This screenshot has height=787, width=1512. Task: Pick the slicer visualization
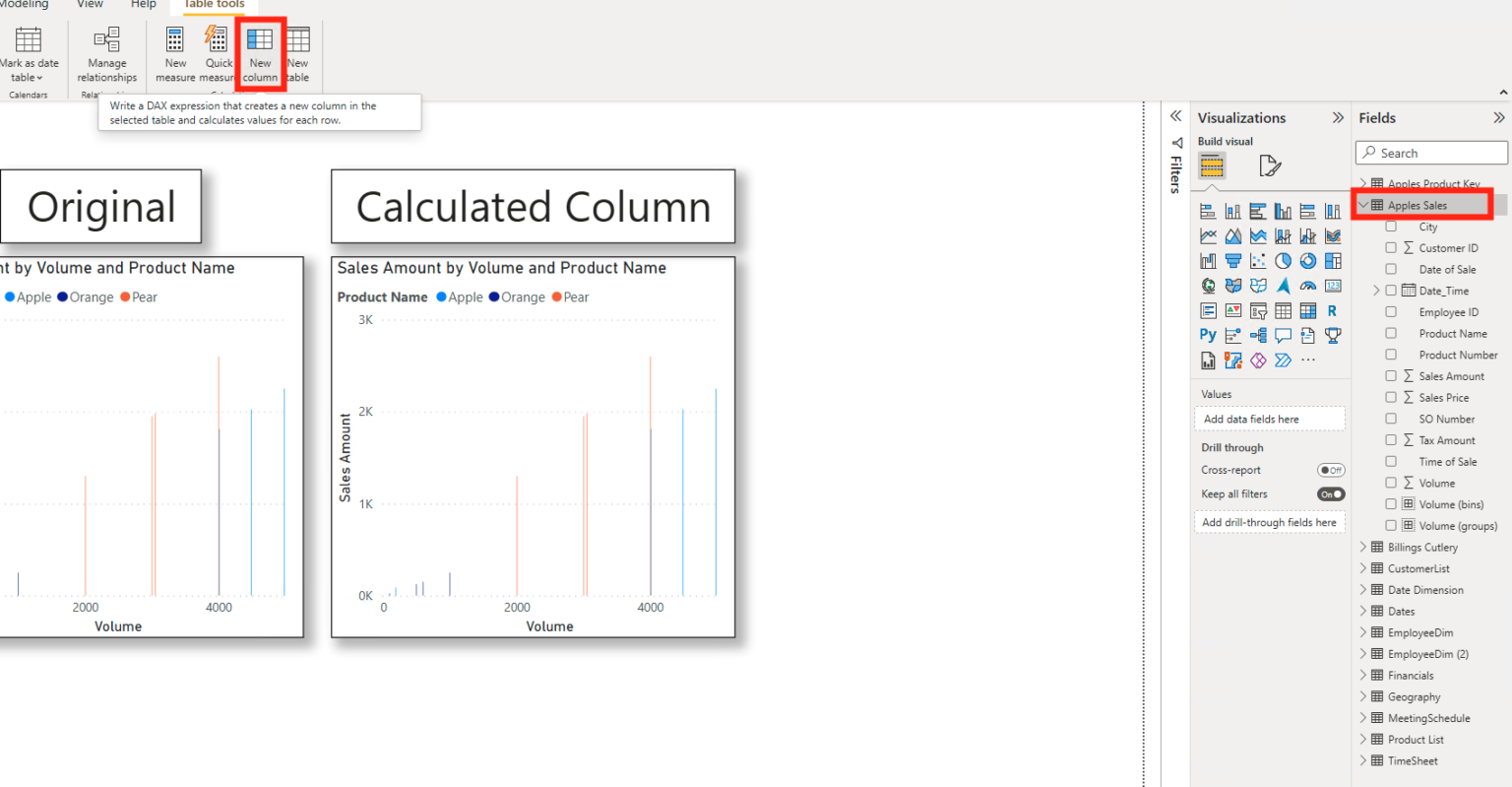coord(1258,309)
